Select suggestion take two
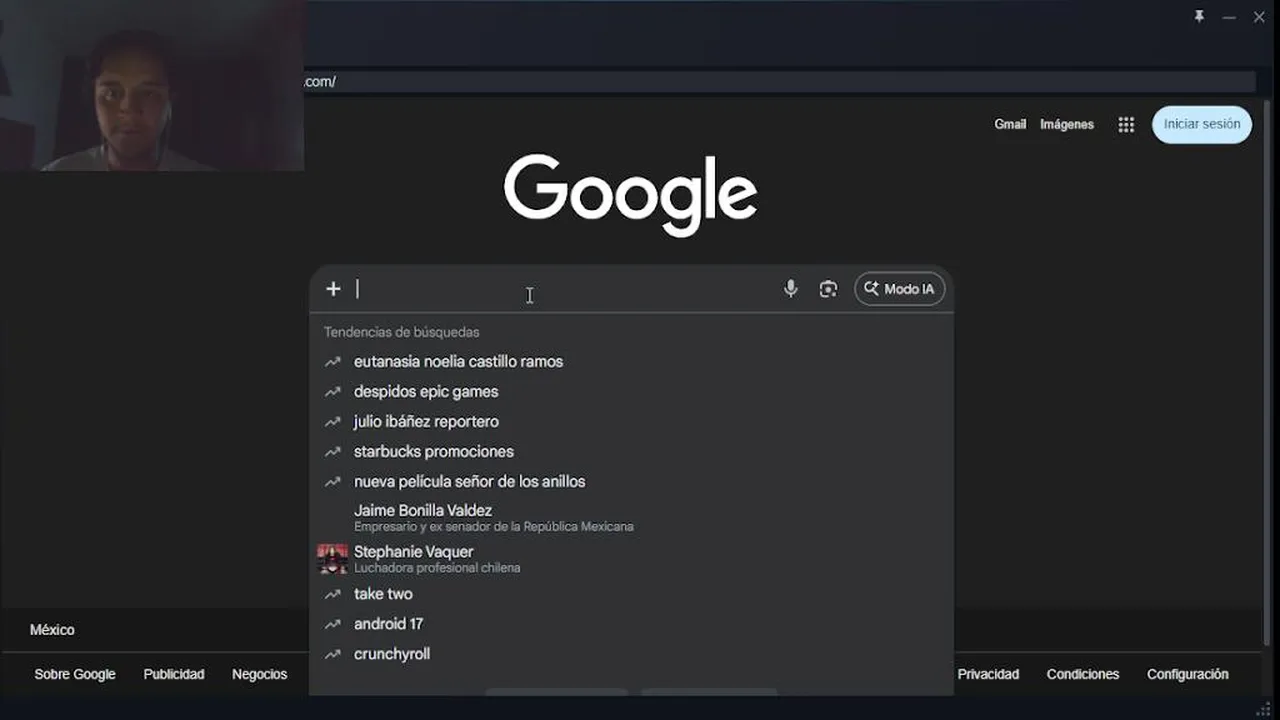The image size is (1280, 720). [x=631, y=594]
